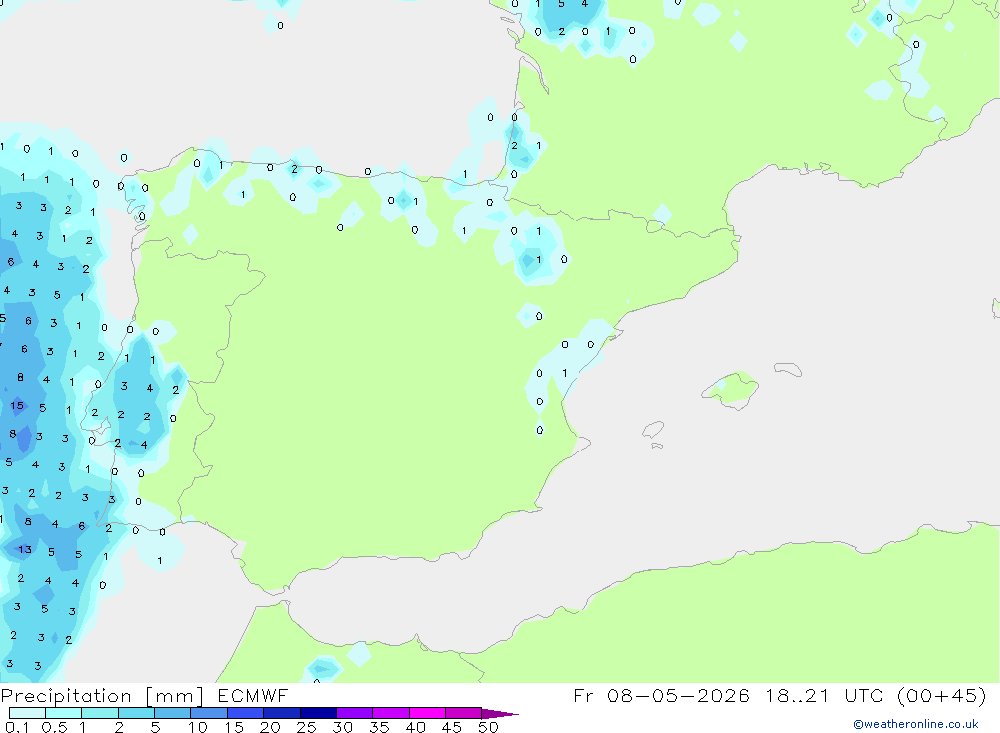
Task: Click the magenta arrow at legend end
Action: click(x=499, y=714)
